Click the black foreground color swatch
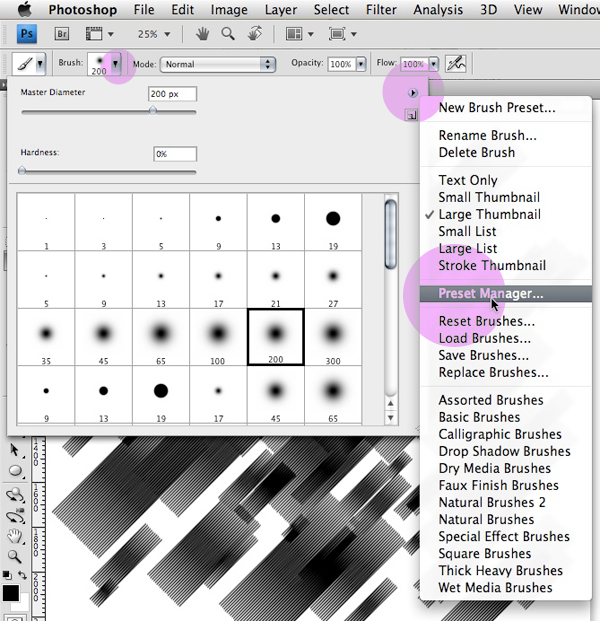Image resolution: width=600 pixels, height=621 pixels. pos(11,593)
